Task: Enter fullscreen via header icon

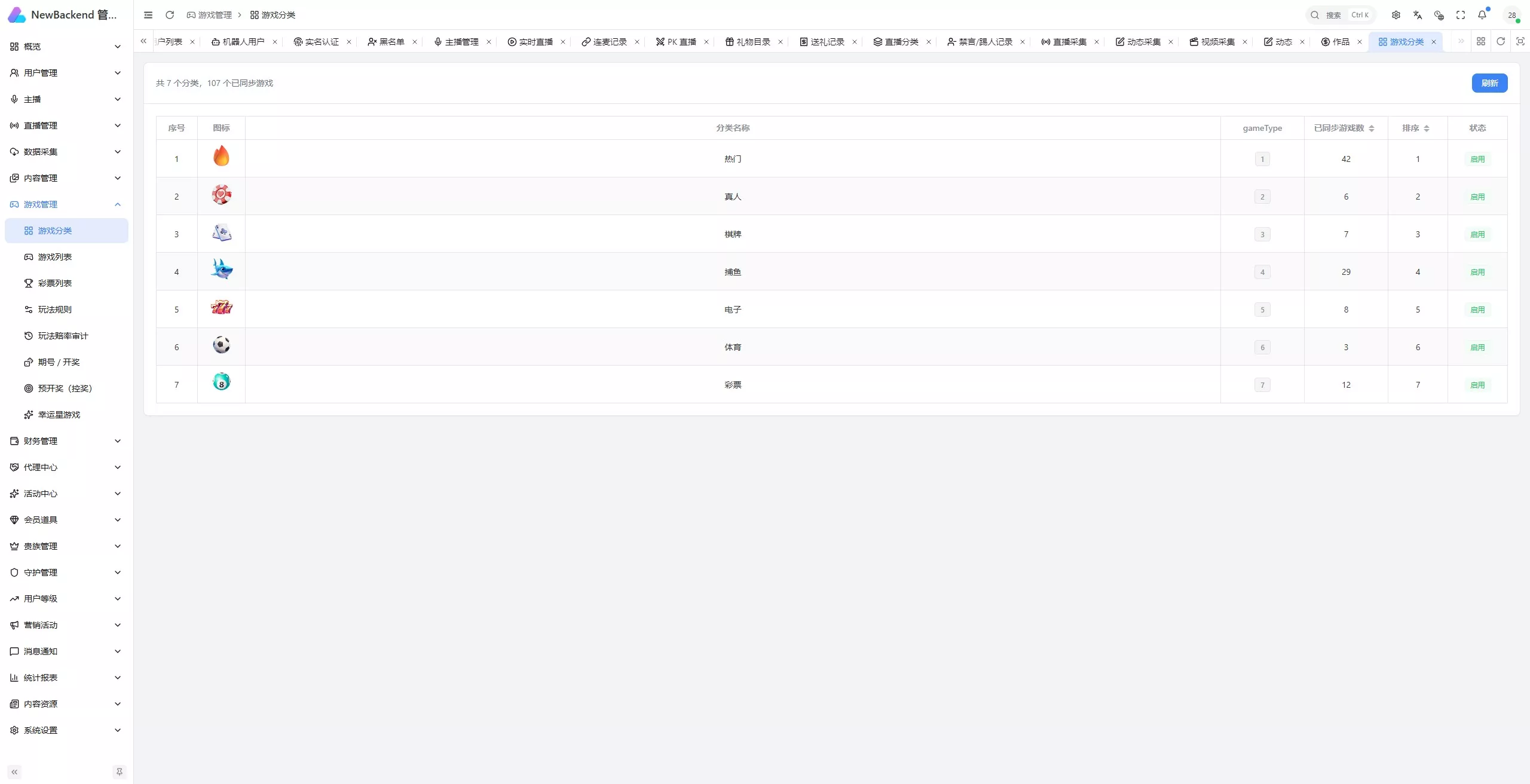Action: 1461,15
